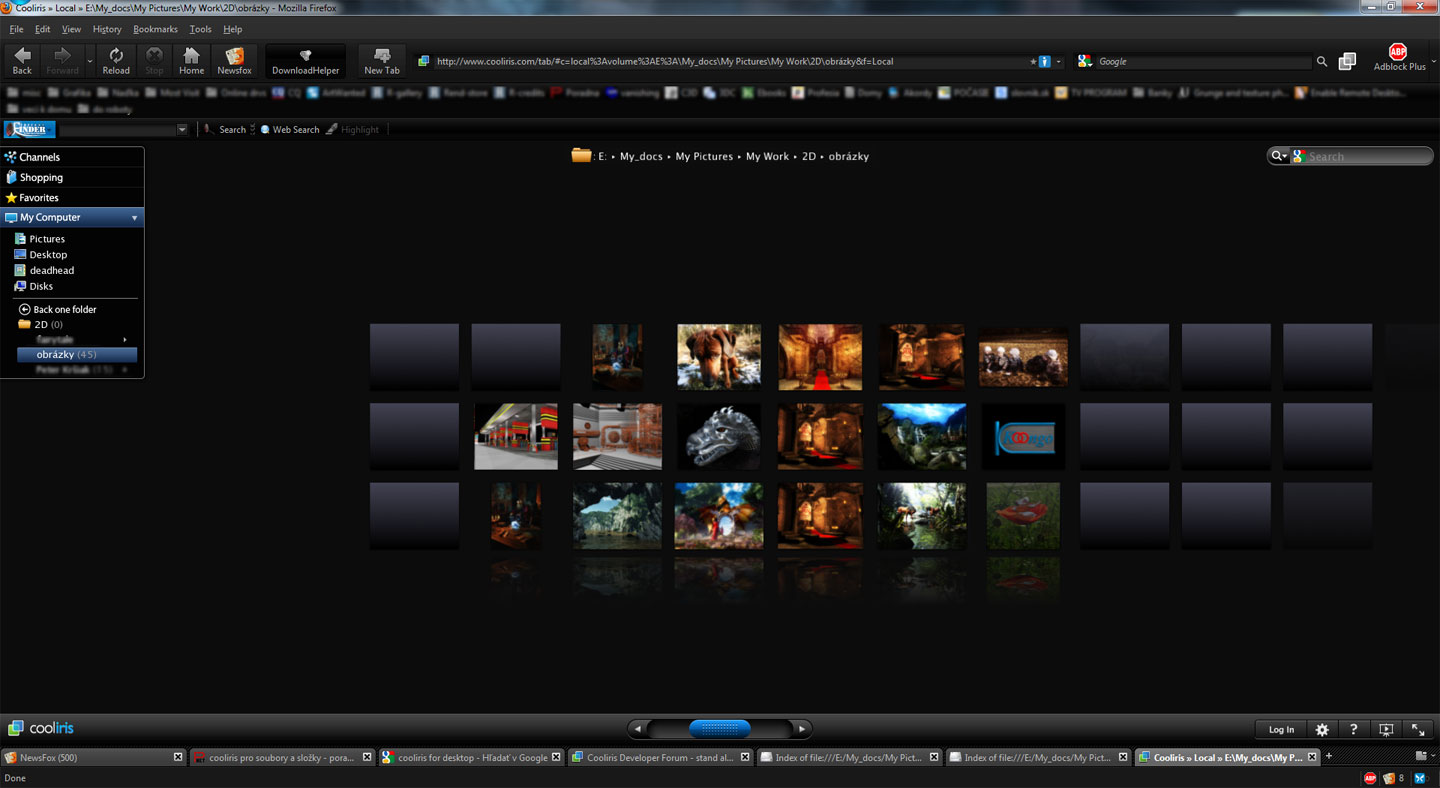The image size is (1440, 788).
Task: Enter Cooliris fullscreen mode
Action: point(1418,730)
